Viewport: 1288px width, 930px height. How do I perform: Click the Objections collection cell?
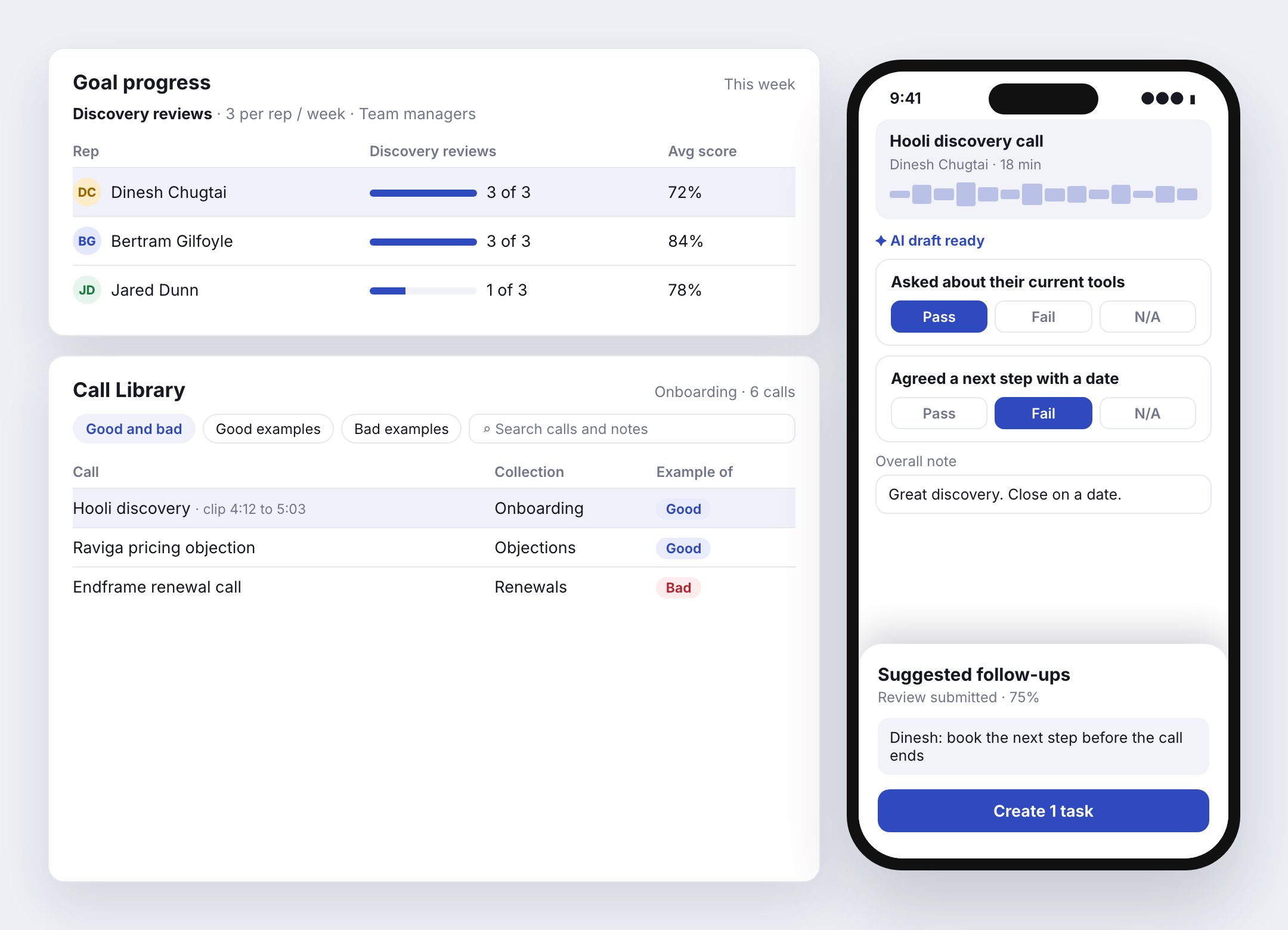click(x=535, y=547)
